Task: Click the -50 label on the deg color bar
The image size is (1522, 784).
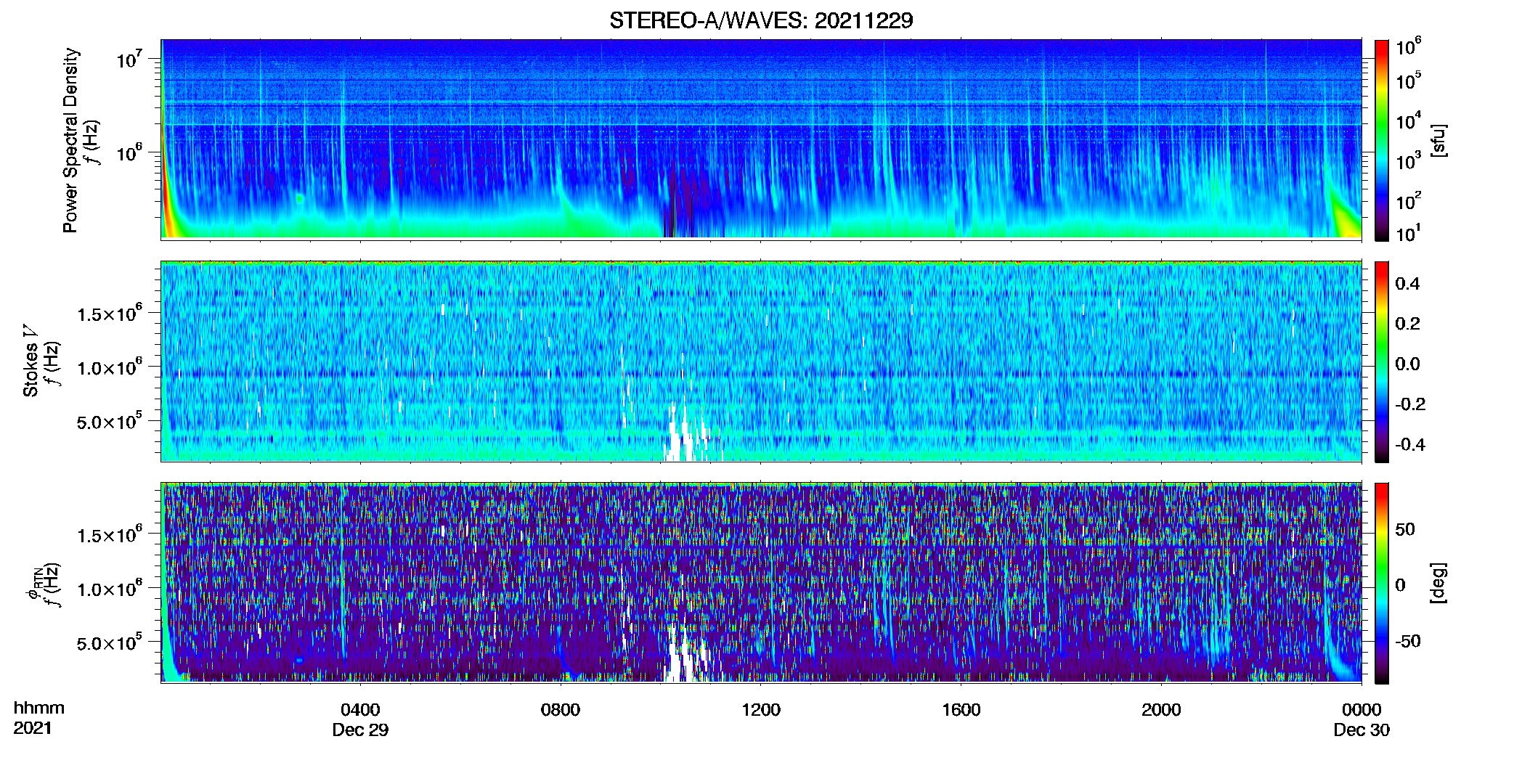Action: click(x=1408, y=641)
